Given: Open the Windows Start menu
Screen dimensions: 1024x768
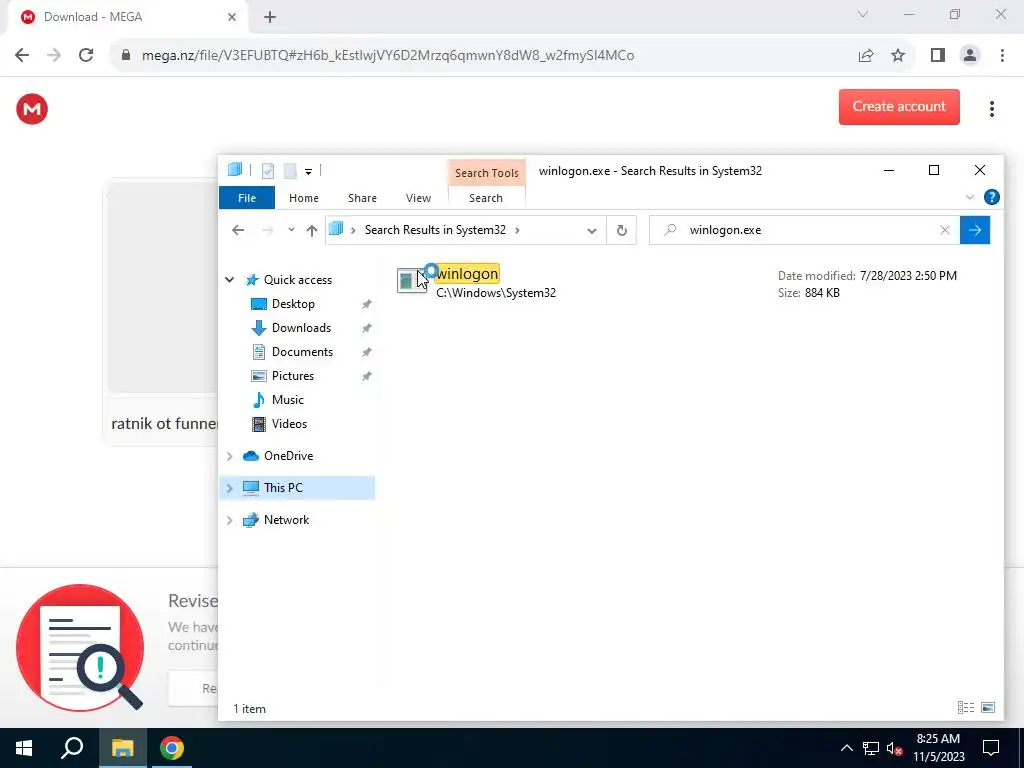Looking at the screenshot, I should point(24,748).
